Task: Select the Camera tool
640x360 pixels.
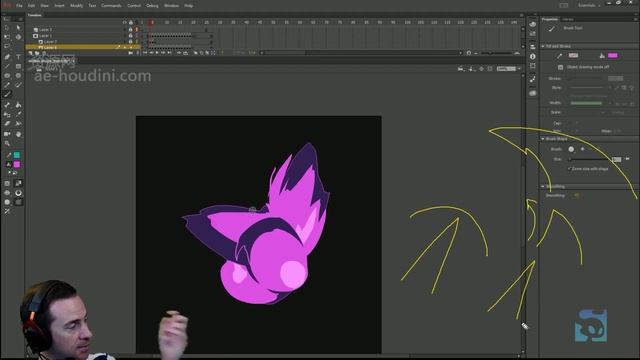Action: tap(7, 134)
